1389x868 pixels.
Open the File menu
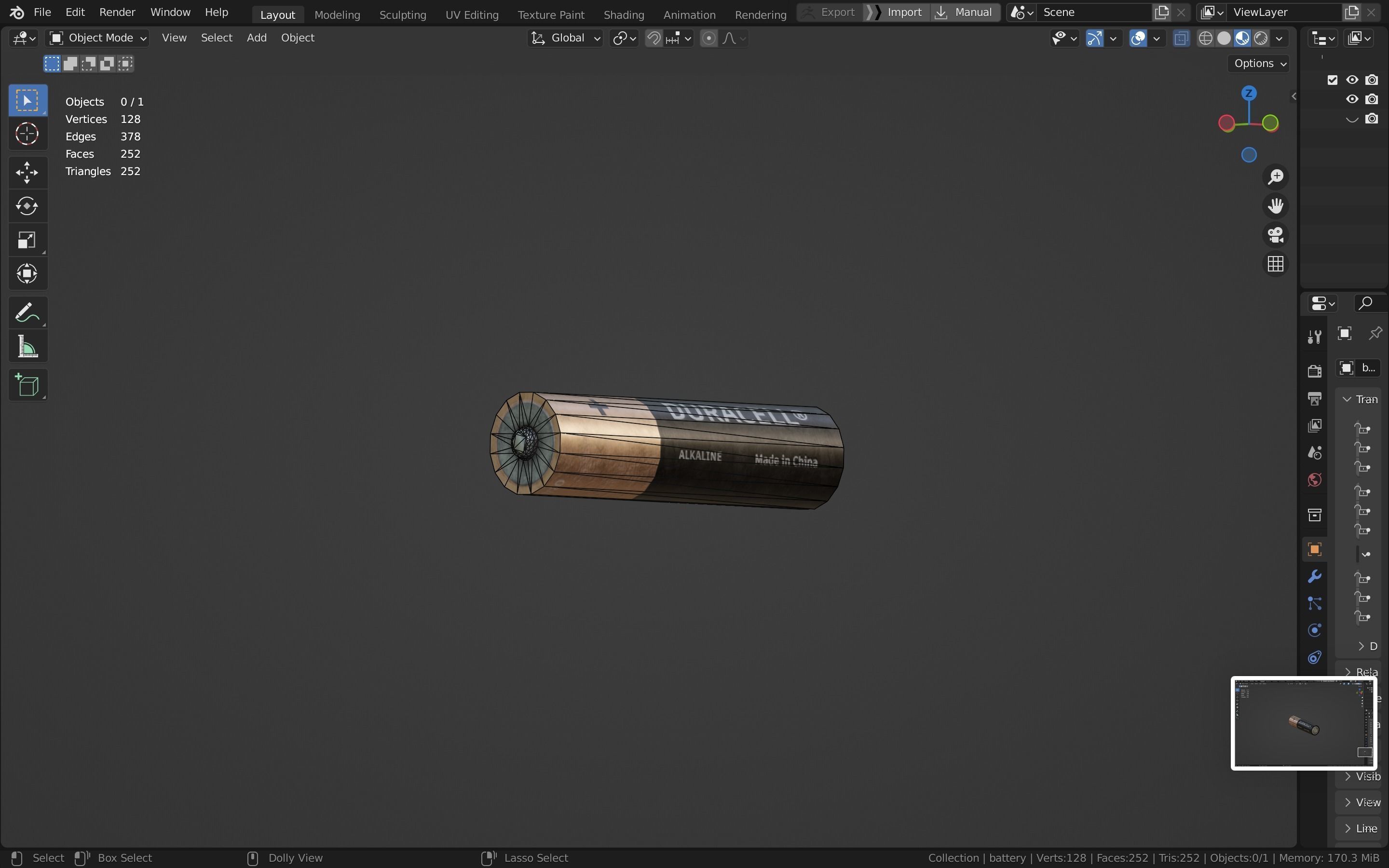point(42,12)
